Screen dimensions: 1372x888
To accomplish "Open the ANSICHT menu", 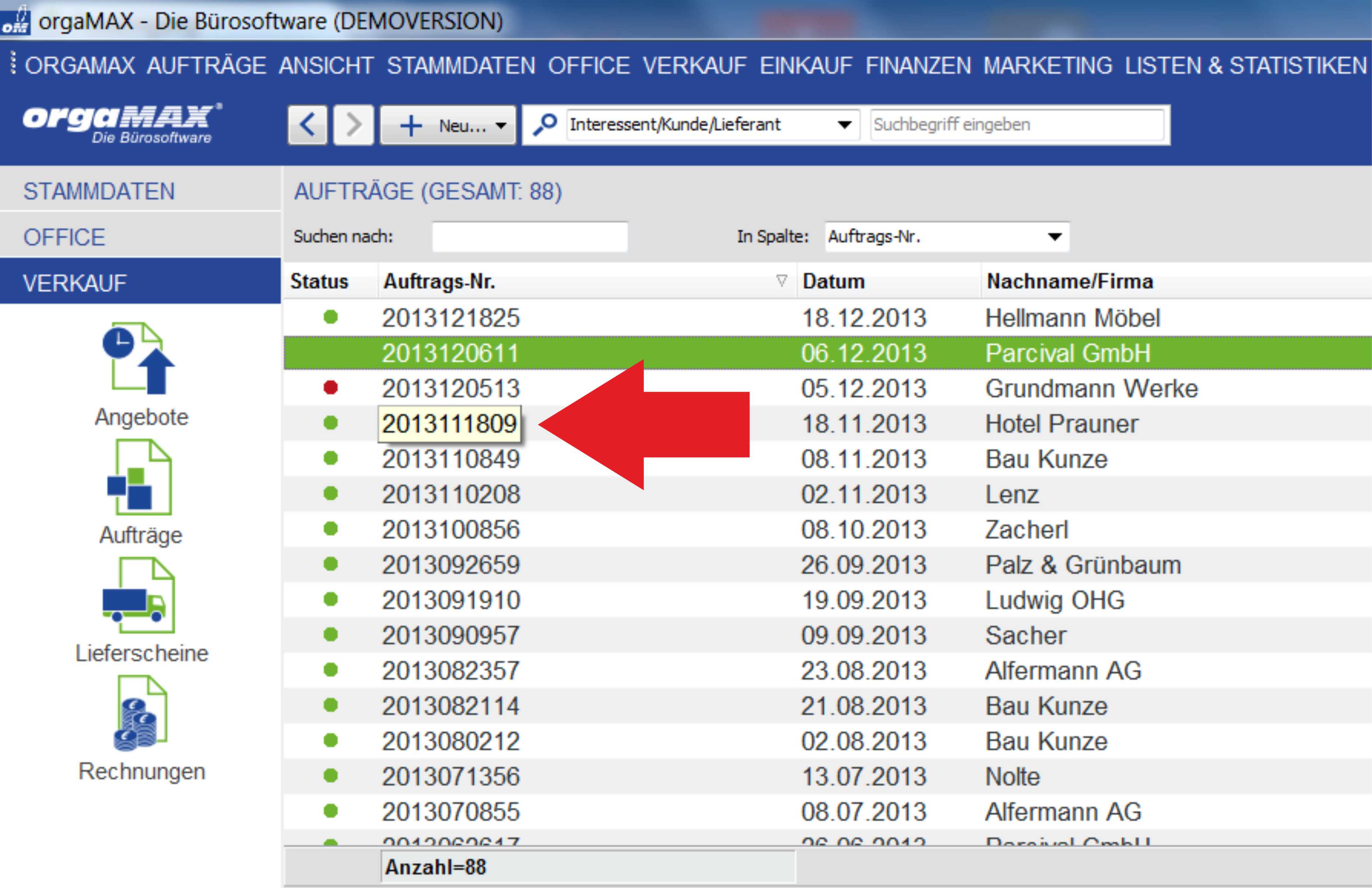I will (326, 66).
